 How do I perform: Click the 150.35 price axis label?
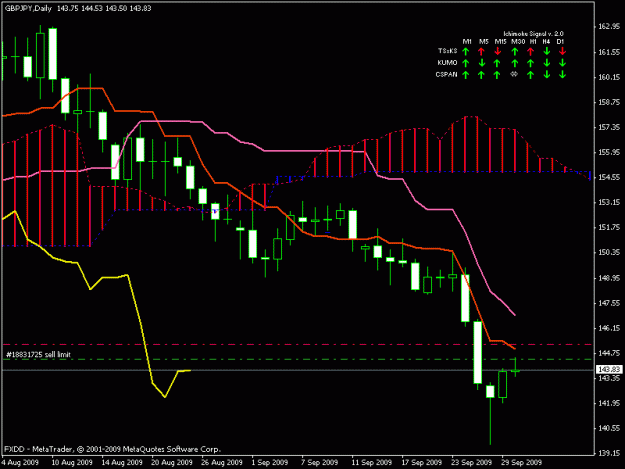(x=609, y=252)
